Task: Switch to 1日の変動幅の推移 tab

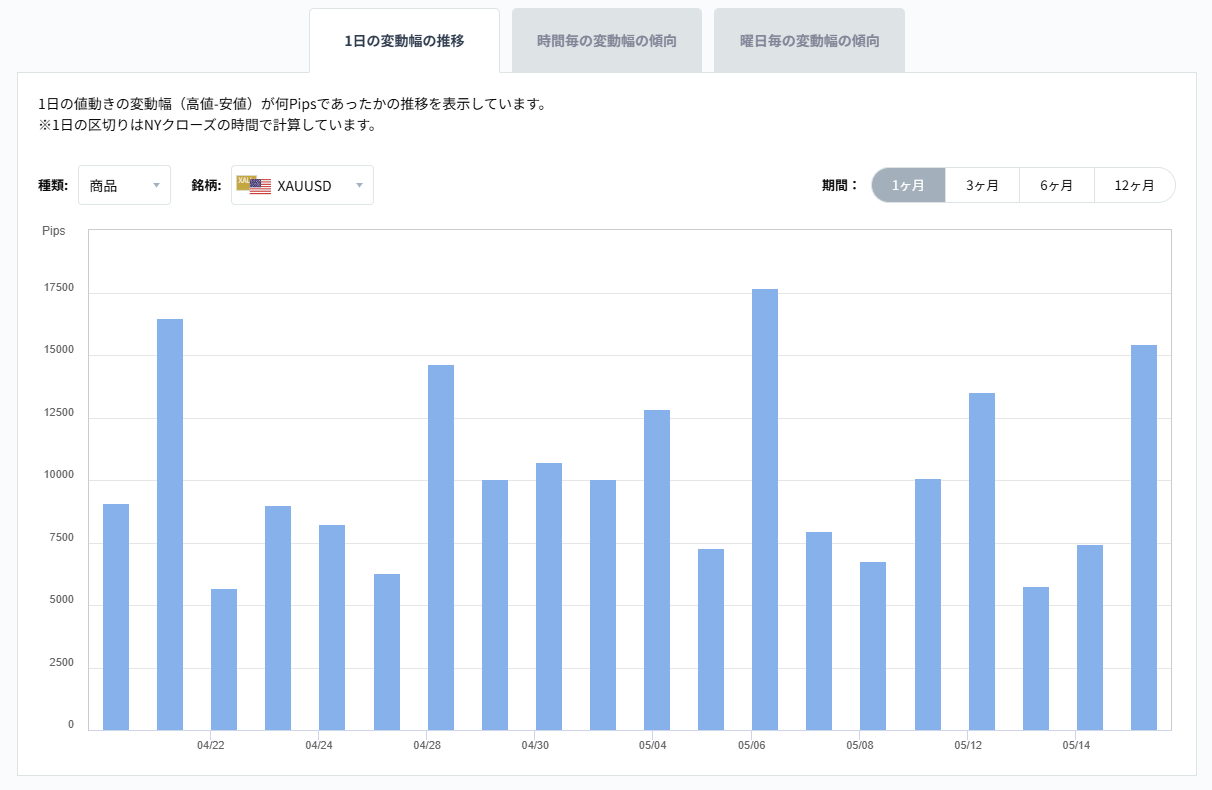Action: pos(404,41)
